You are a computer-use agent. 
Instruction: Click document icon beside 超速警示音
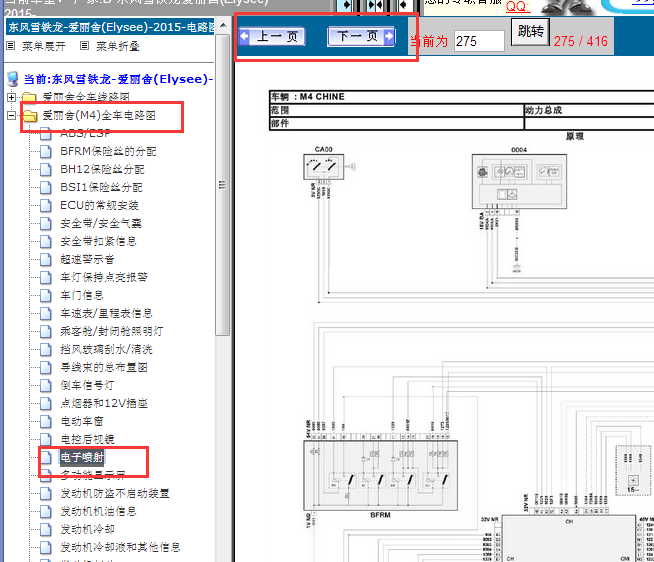click(45, 259)
